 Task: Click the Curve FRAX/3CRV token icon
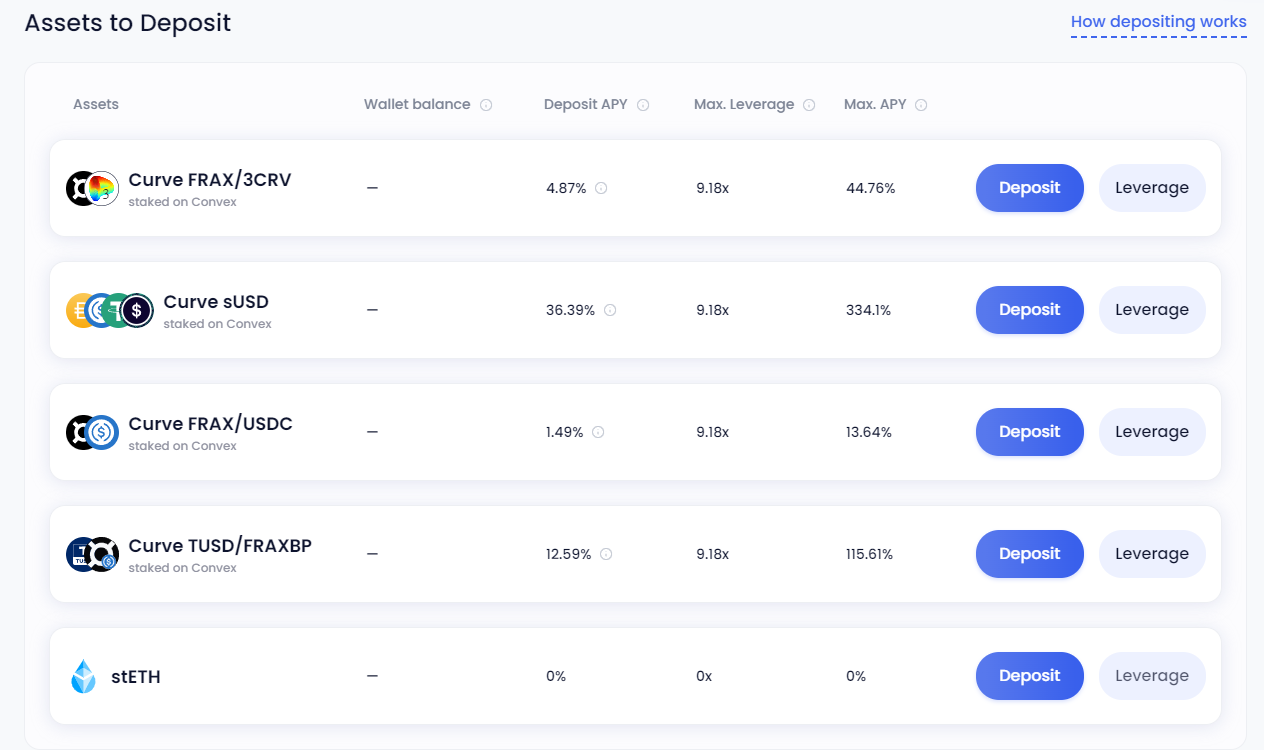93,188
